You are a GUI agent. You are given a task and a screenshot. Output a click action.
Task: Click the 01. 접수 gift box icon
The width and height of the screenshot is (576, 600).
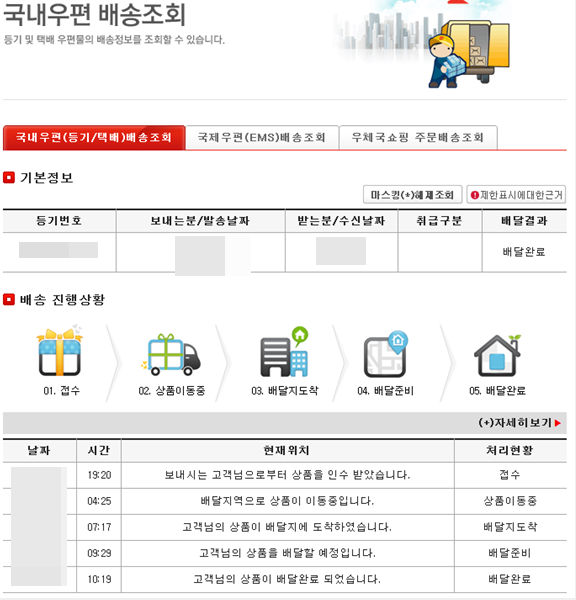point(60,352)
